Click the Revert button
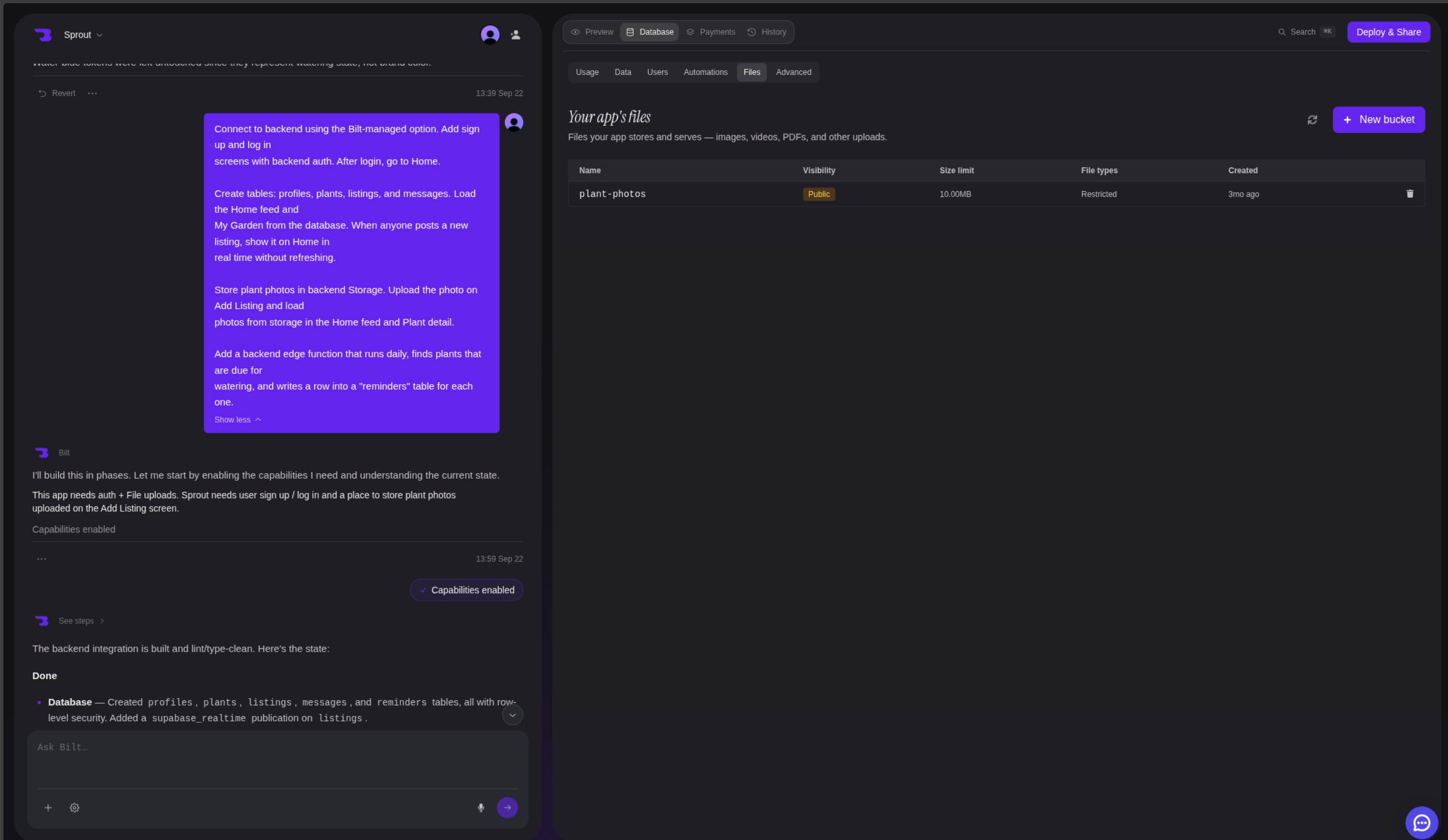 pos(57,93)
